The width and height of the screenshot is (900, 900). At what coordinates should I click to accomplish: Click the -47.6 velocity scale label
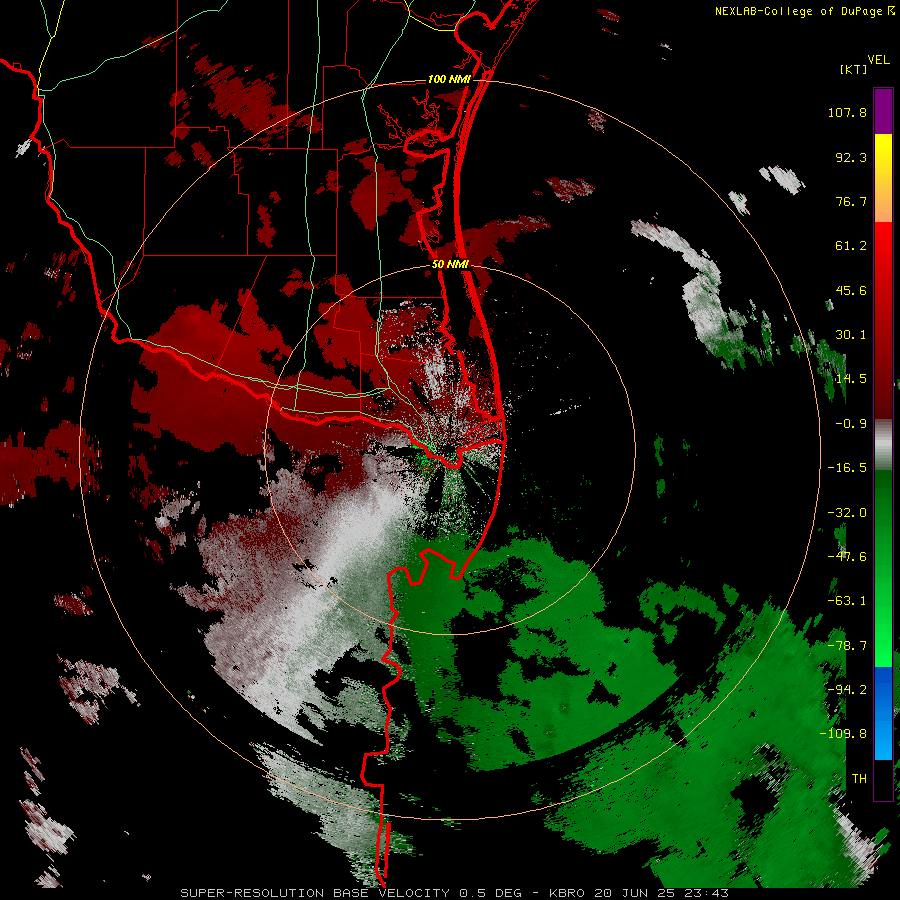[x=847, y=557]
